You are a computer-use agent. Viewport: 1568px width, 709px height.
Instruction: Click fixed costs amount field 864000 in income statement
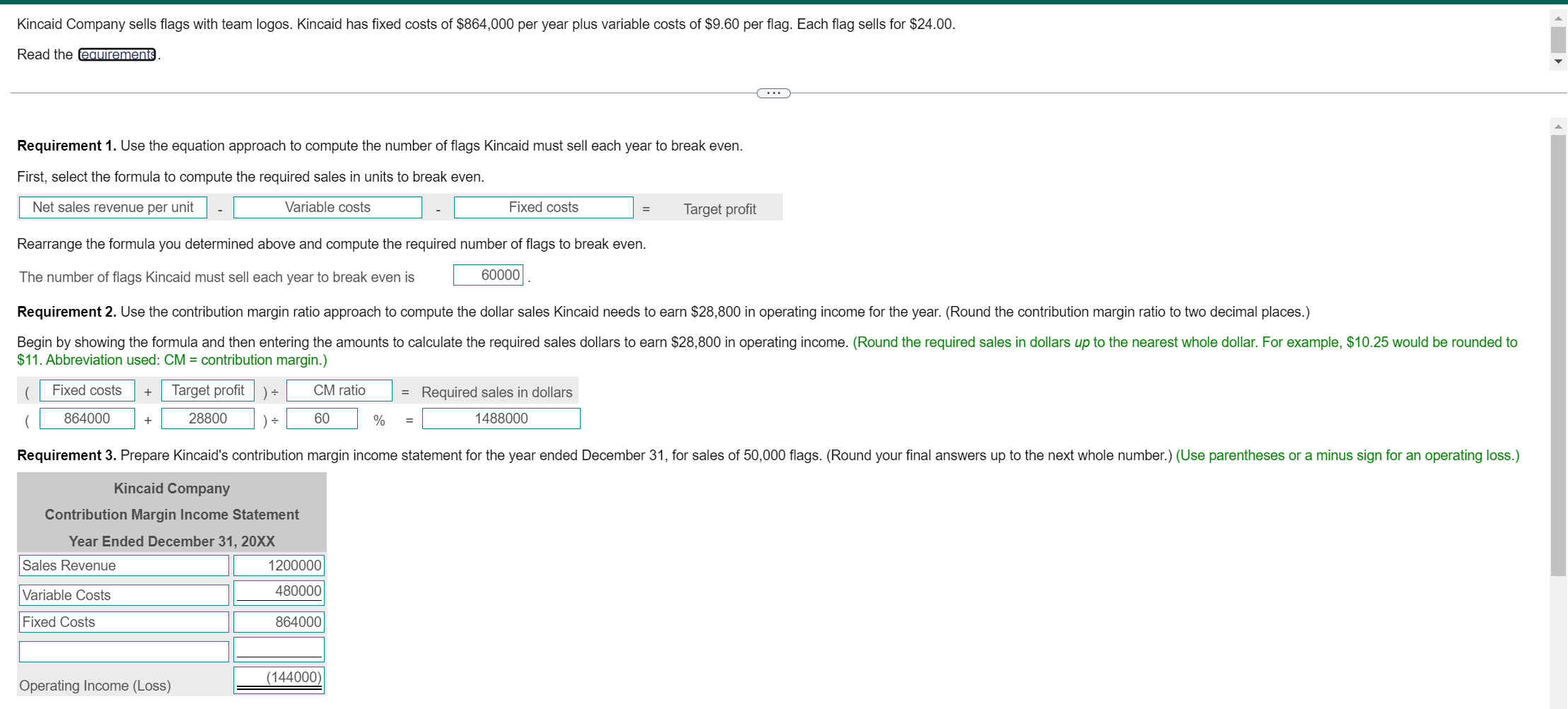click(279, 622)
